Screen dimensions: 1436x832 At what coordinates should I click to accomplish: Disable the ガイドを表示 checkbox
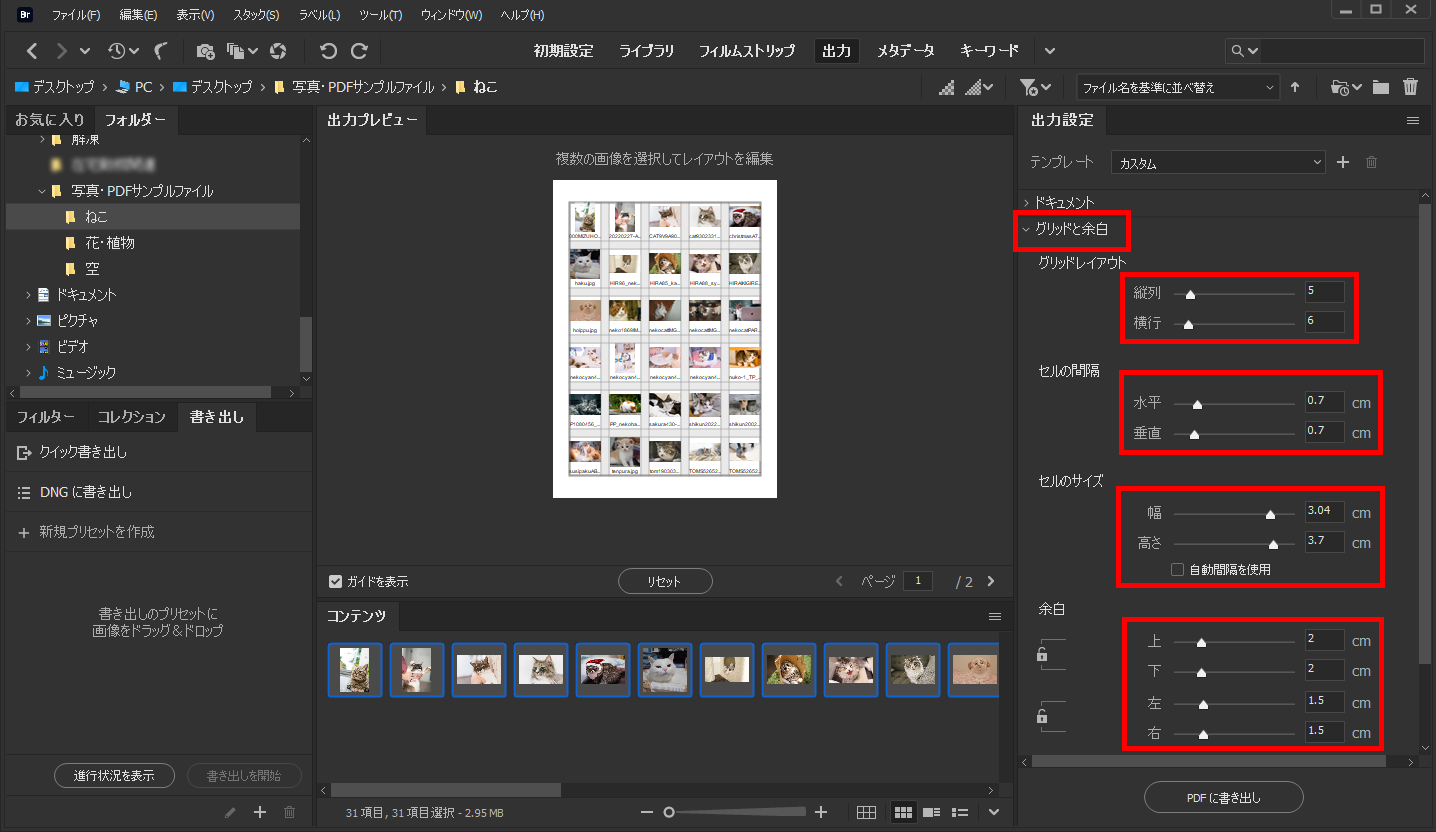click(333, 581)
